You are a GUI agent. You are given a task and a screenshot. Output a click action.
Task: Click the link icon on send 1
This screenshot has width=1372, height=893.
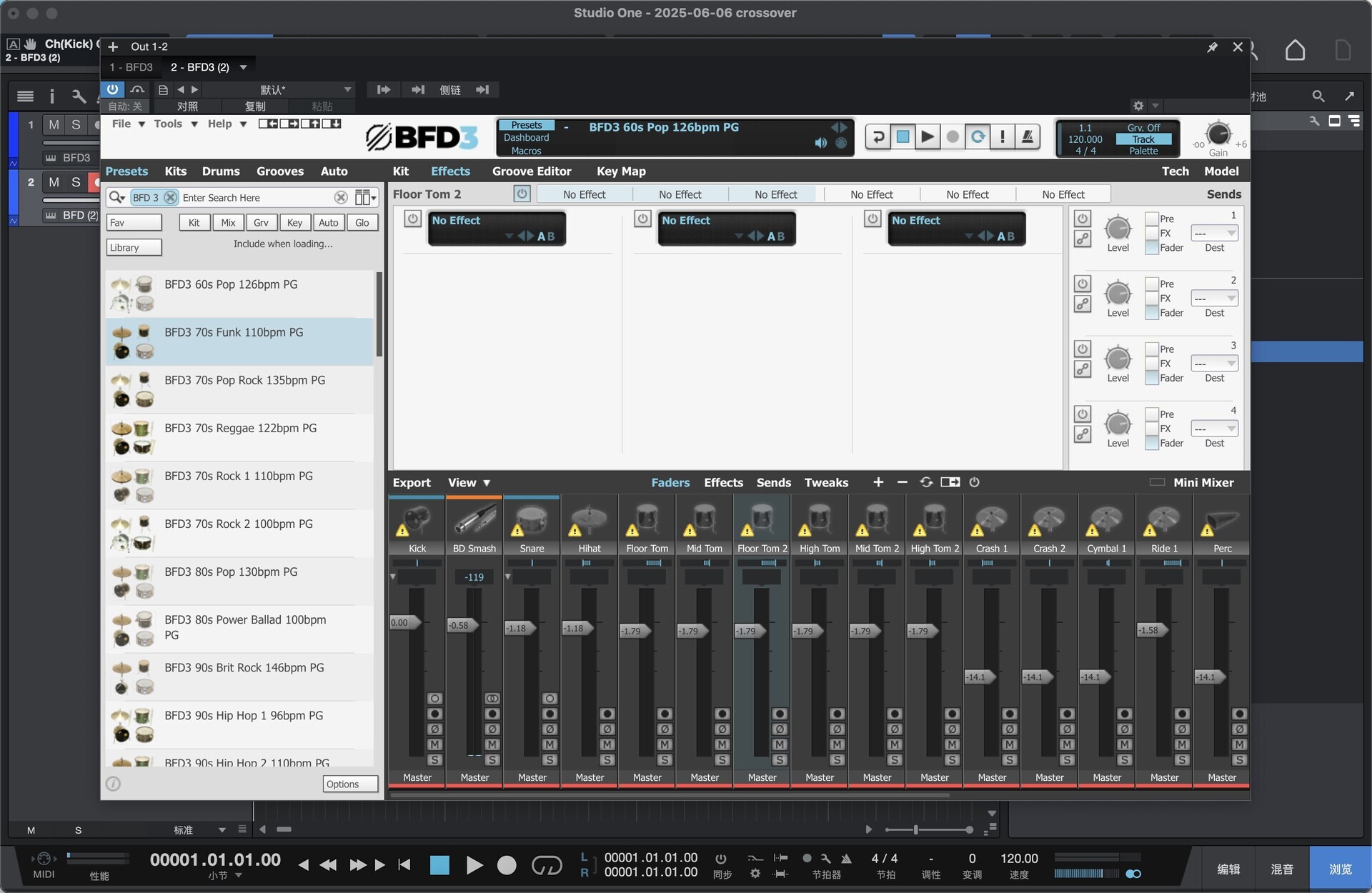coord(1083,239)
